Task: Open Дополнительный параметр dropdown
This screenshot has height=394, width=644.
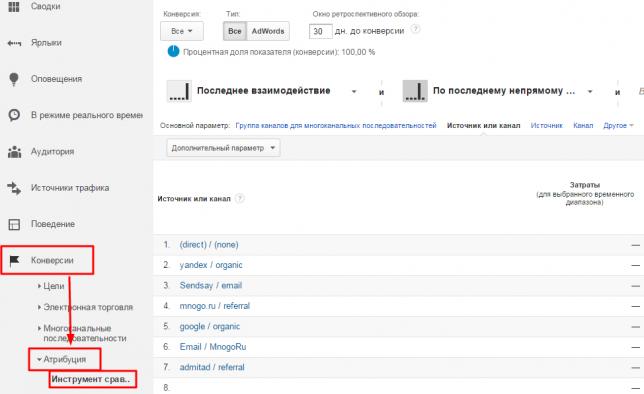Action: coord(223,148)
